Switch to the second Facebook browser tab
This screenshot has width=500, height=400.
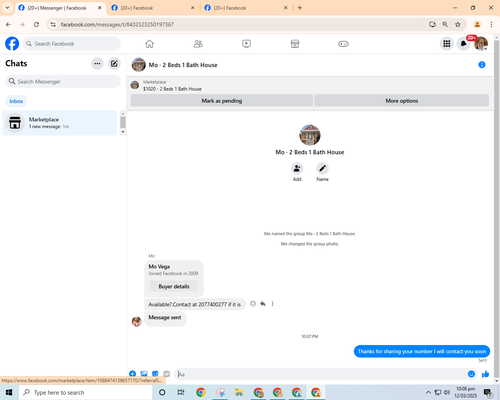pyautogui.click(x=153, y=8)
